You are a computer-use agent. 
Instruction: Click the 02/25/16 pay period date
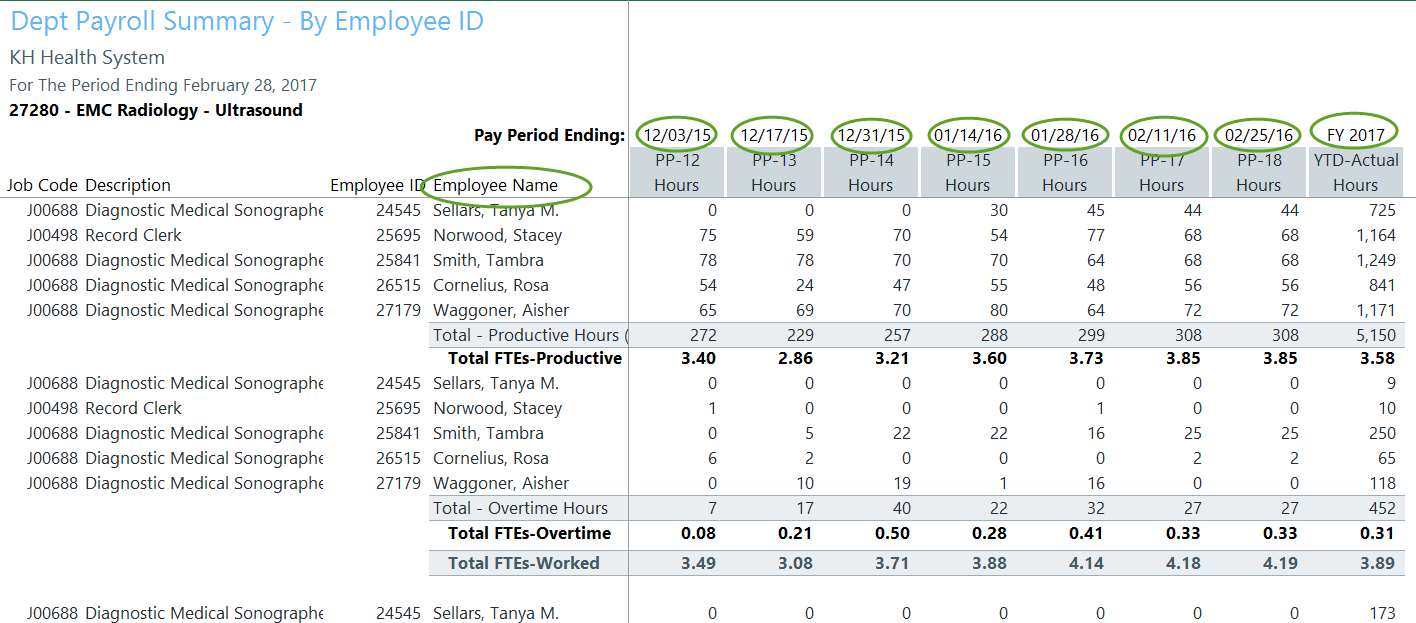point(1258,135)
